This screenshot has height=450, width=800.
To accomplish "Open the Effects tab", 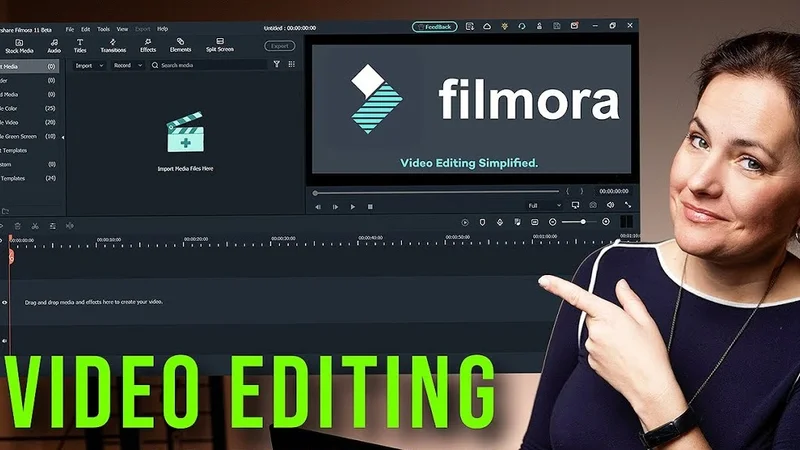I will (148, 46).
